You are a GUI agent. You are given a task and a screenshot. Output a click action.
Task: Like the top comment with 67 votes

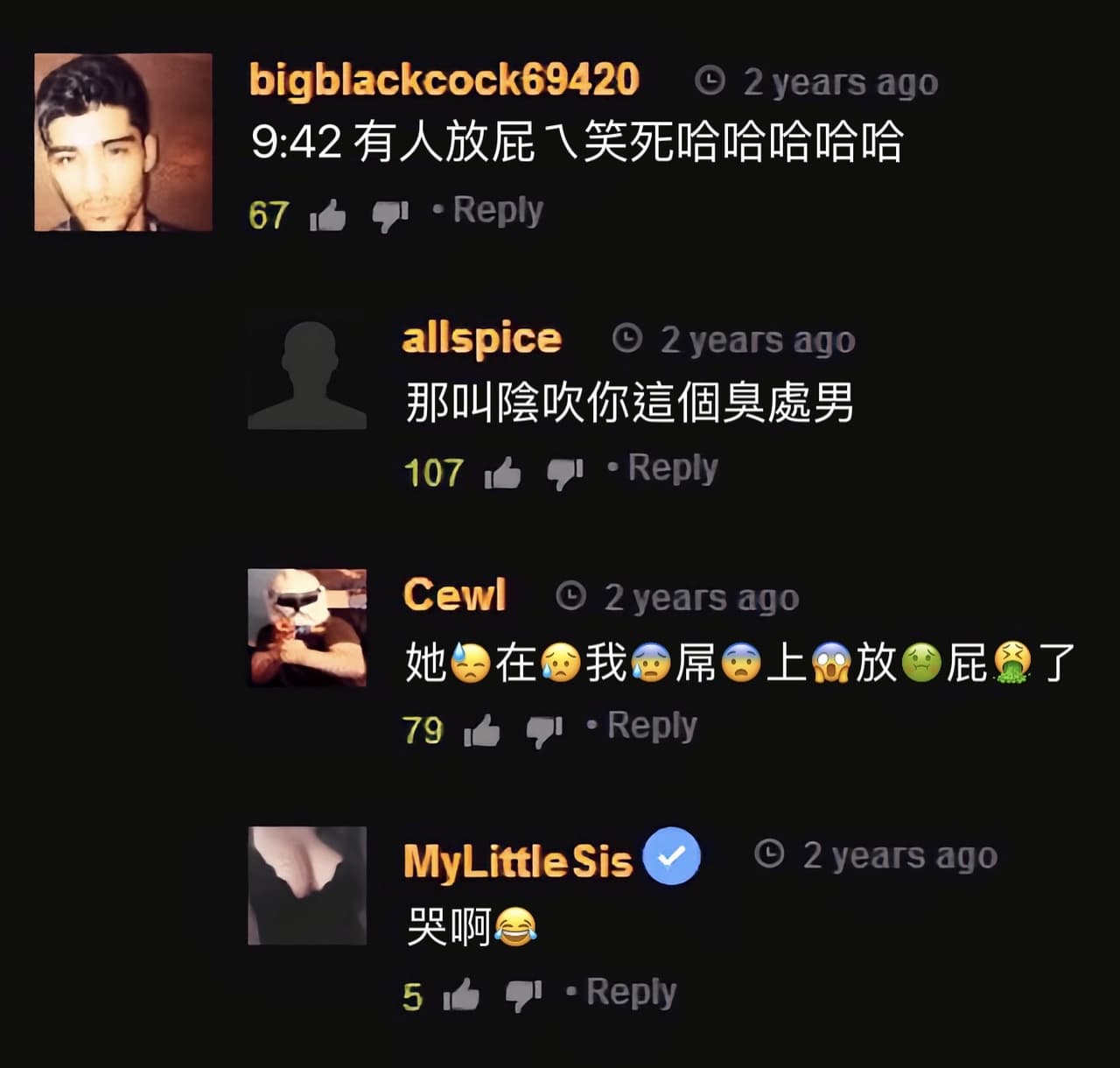(x=328, y=214)
